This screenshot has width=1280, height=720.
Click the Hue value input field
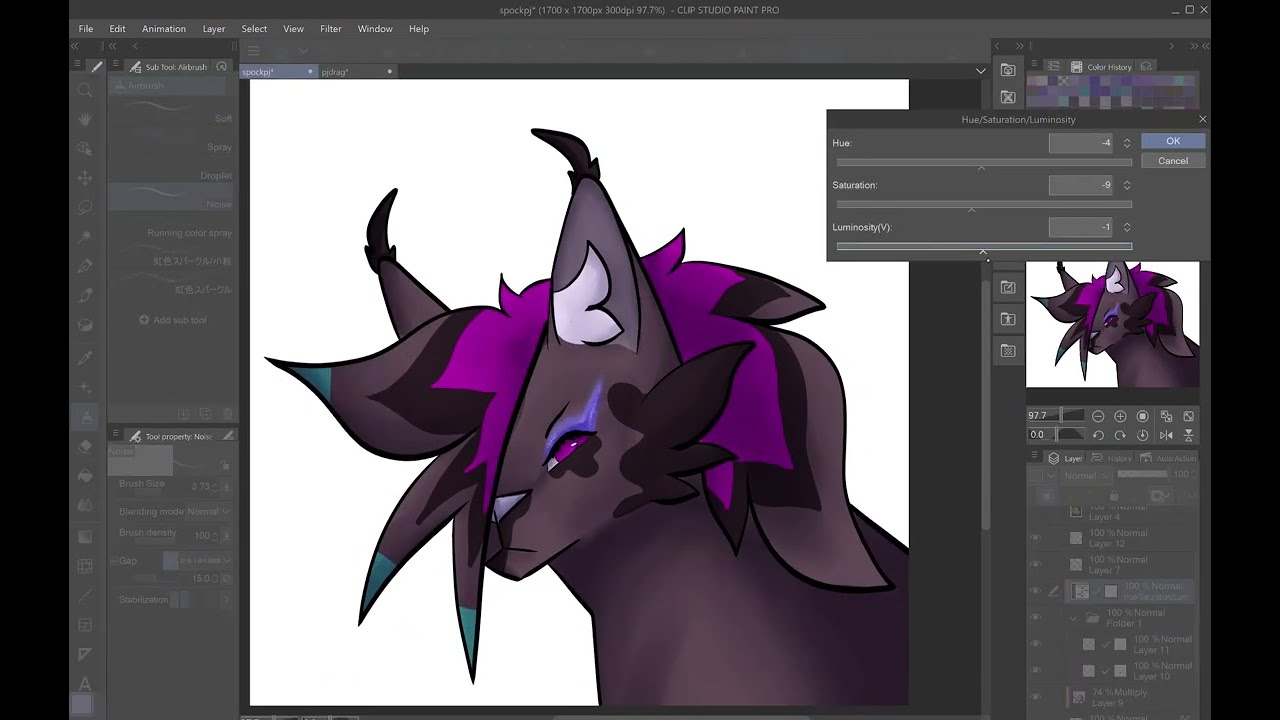pyautogui.click(x=1081, y=143)
